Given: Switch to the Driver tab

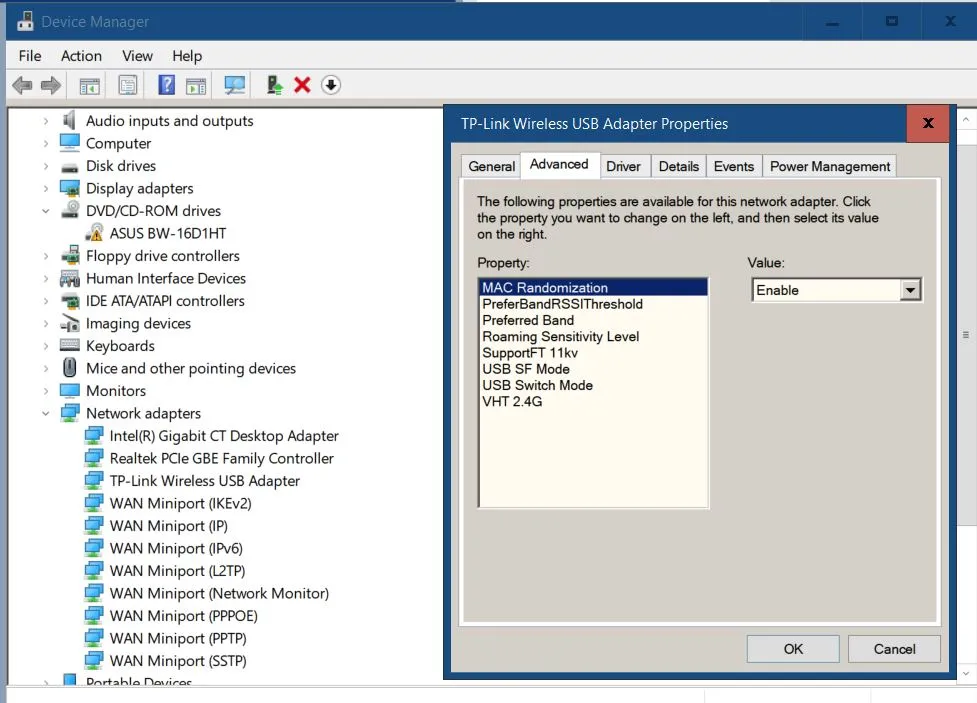Looking at the screenshot, I should coord(623,166).
